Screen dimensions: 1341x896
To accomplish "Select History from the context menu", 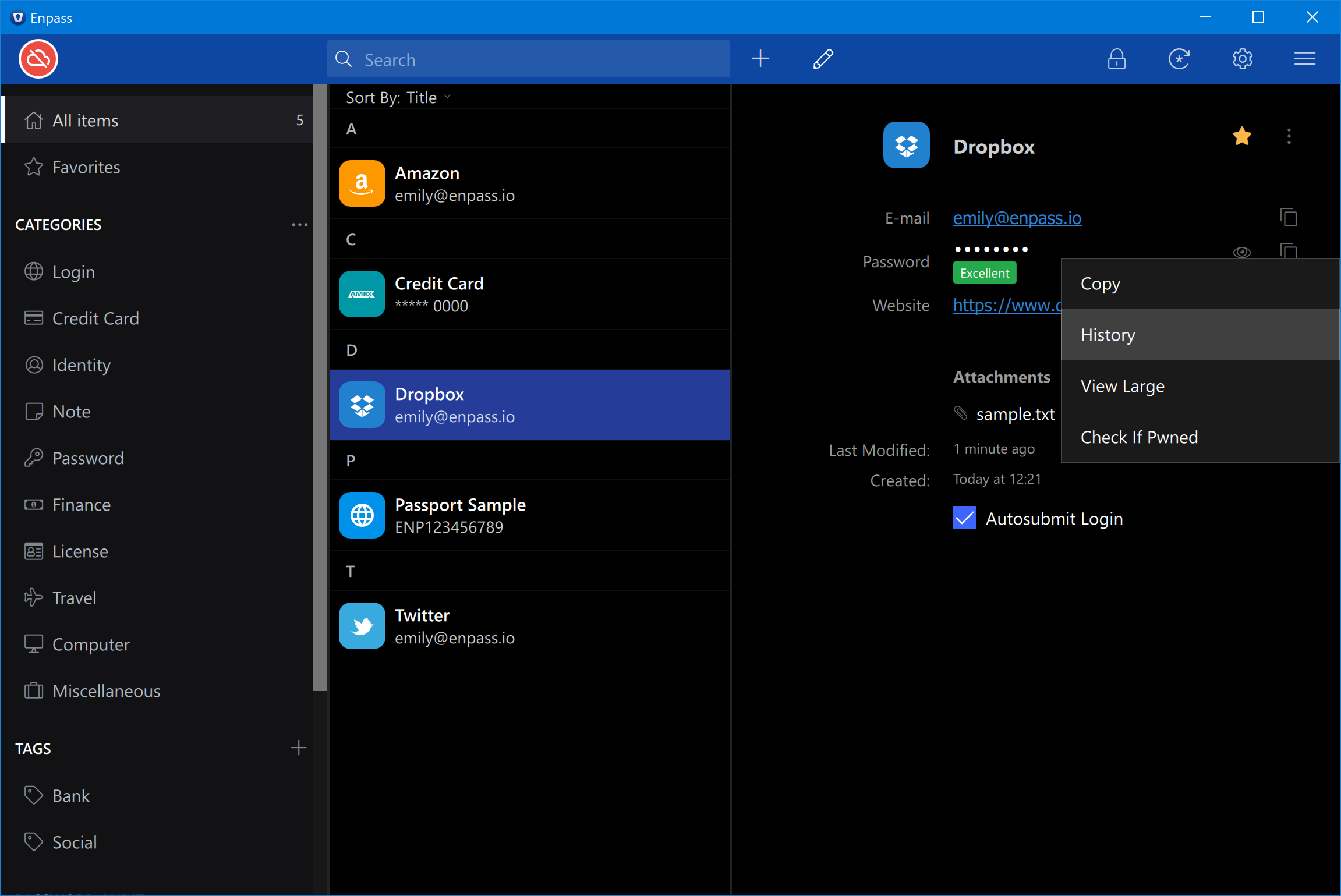I will coord(1201,335).
